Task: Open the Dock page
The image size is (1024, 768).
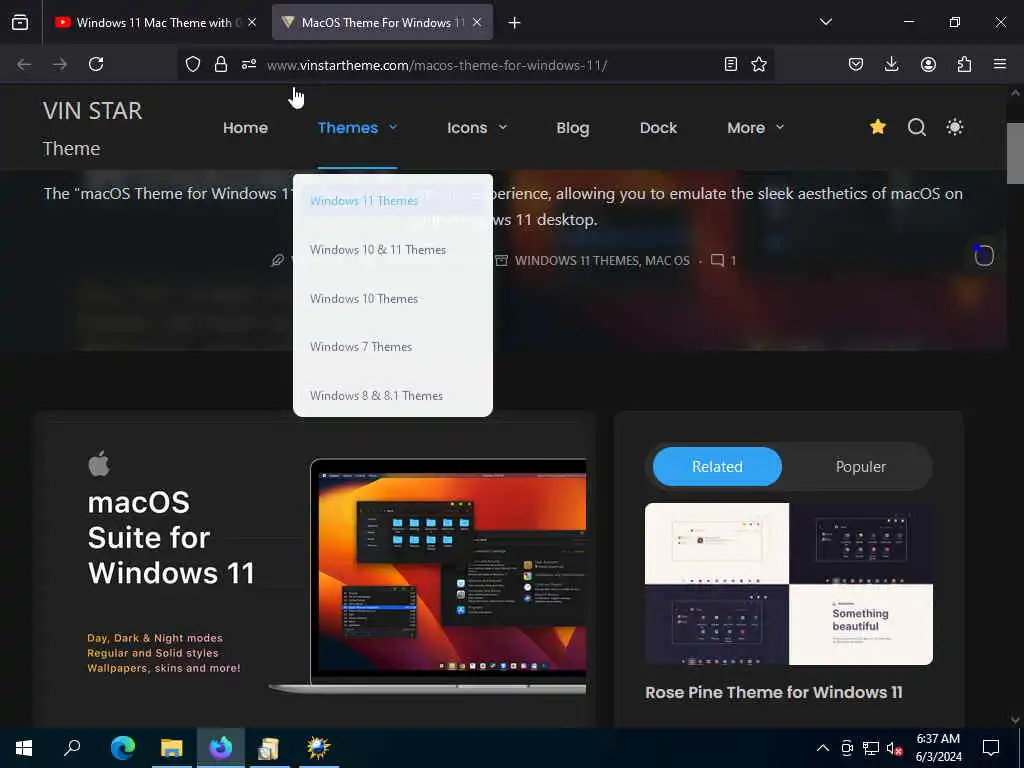Action: [658, 127]
